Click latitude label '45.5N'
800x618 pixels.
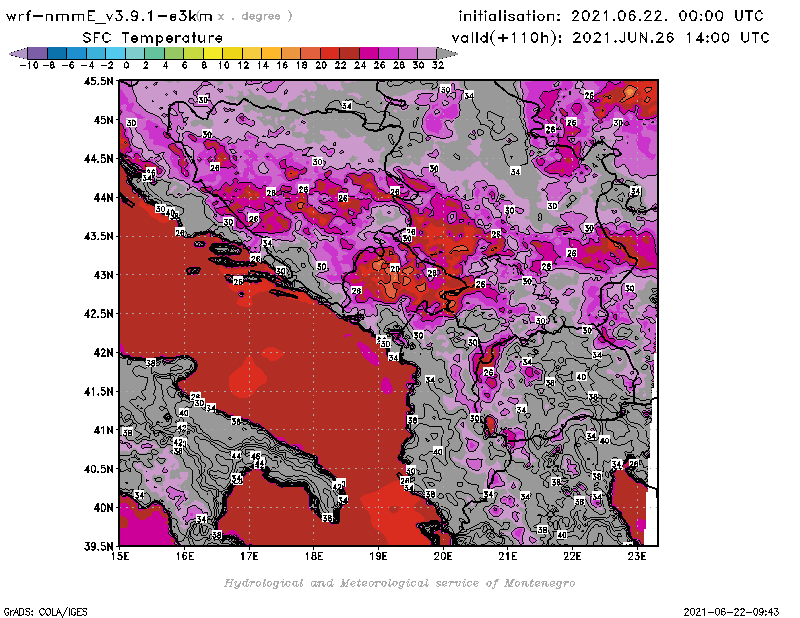[99, 81]
